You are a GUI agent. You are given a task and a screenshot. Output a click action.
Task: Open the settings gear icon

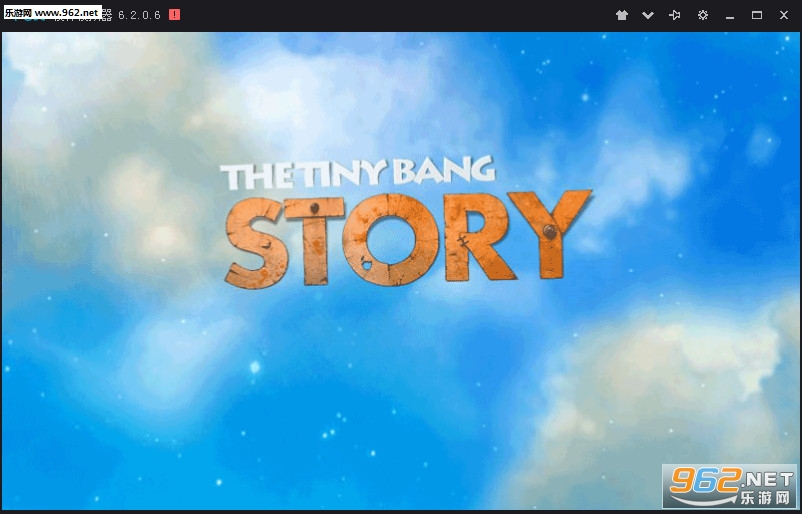[703, 15]
